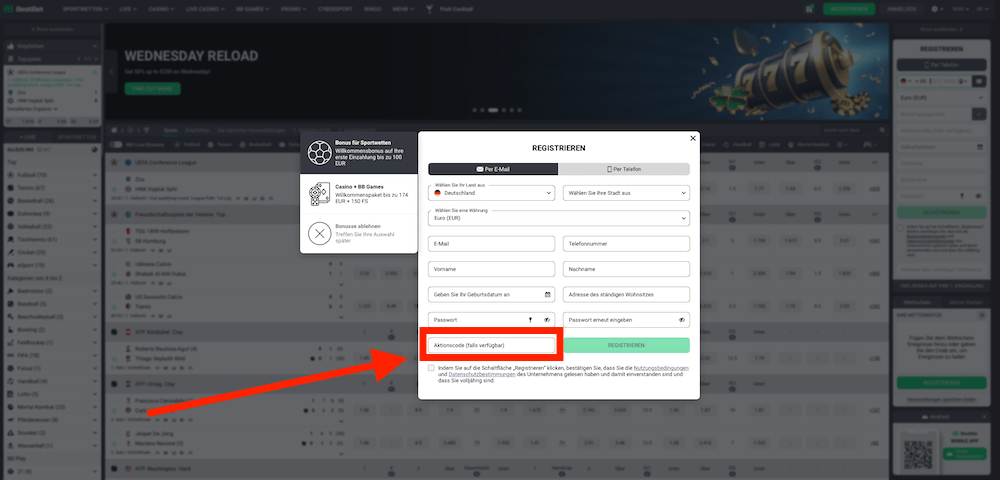This screenshot has height=480, width=1000.
Task: Click the eSport gamepad icon in sidebar
Action: (x=11, y=265)
